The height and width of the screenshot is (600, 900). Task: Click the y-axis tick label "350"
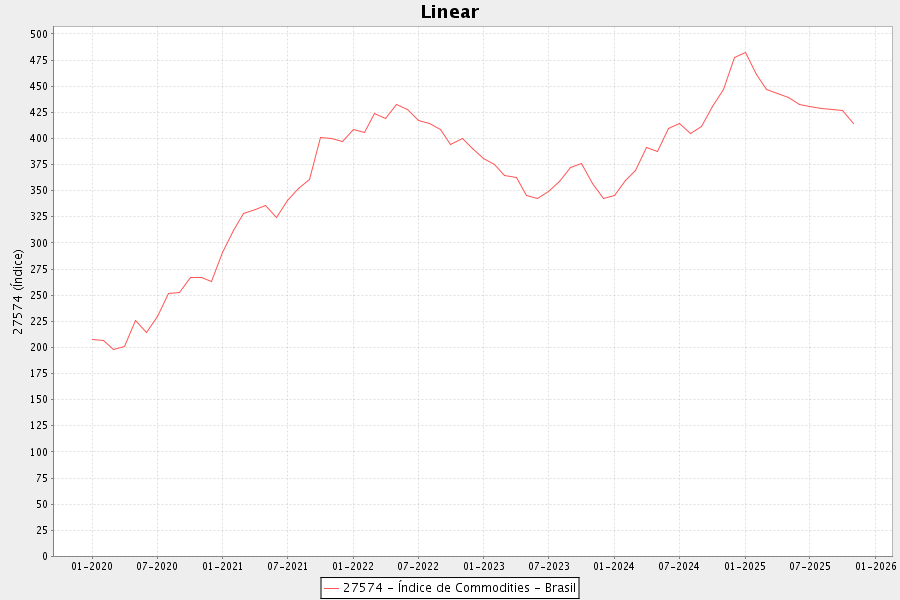[x=38, y=191]
